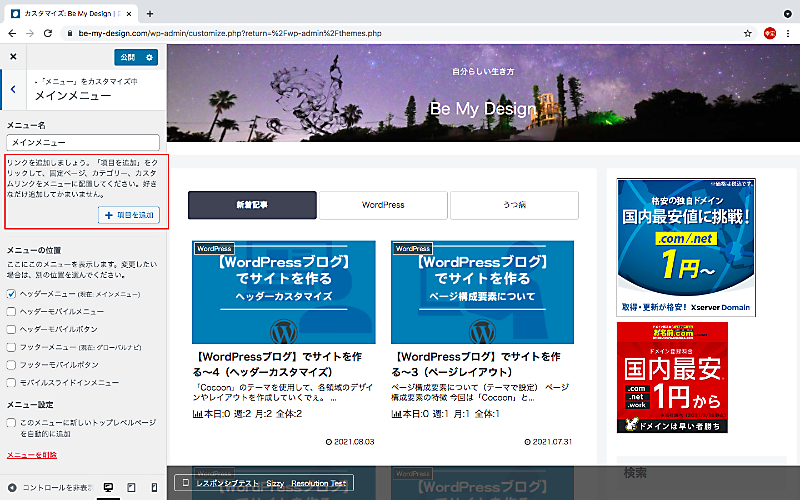Go back using the left chevron arrow
This screenshot has height=500, width=800.
(x=12, y=90)
